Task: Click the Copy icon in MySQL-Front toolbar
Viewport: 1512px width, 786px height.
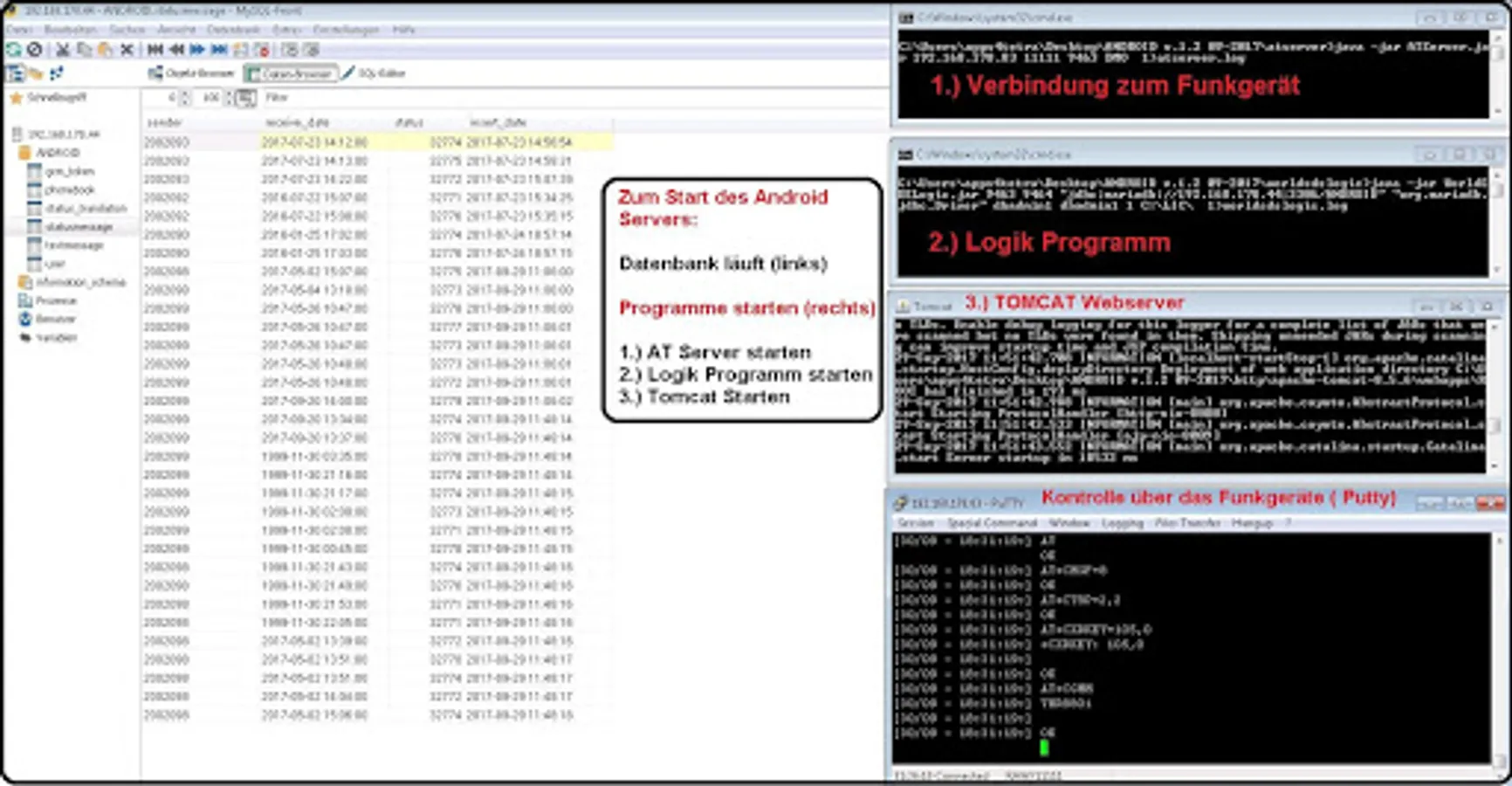Action: pyautogui.click(x=85, y=50)
